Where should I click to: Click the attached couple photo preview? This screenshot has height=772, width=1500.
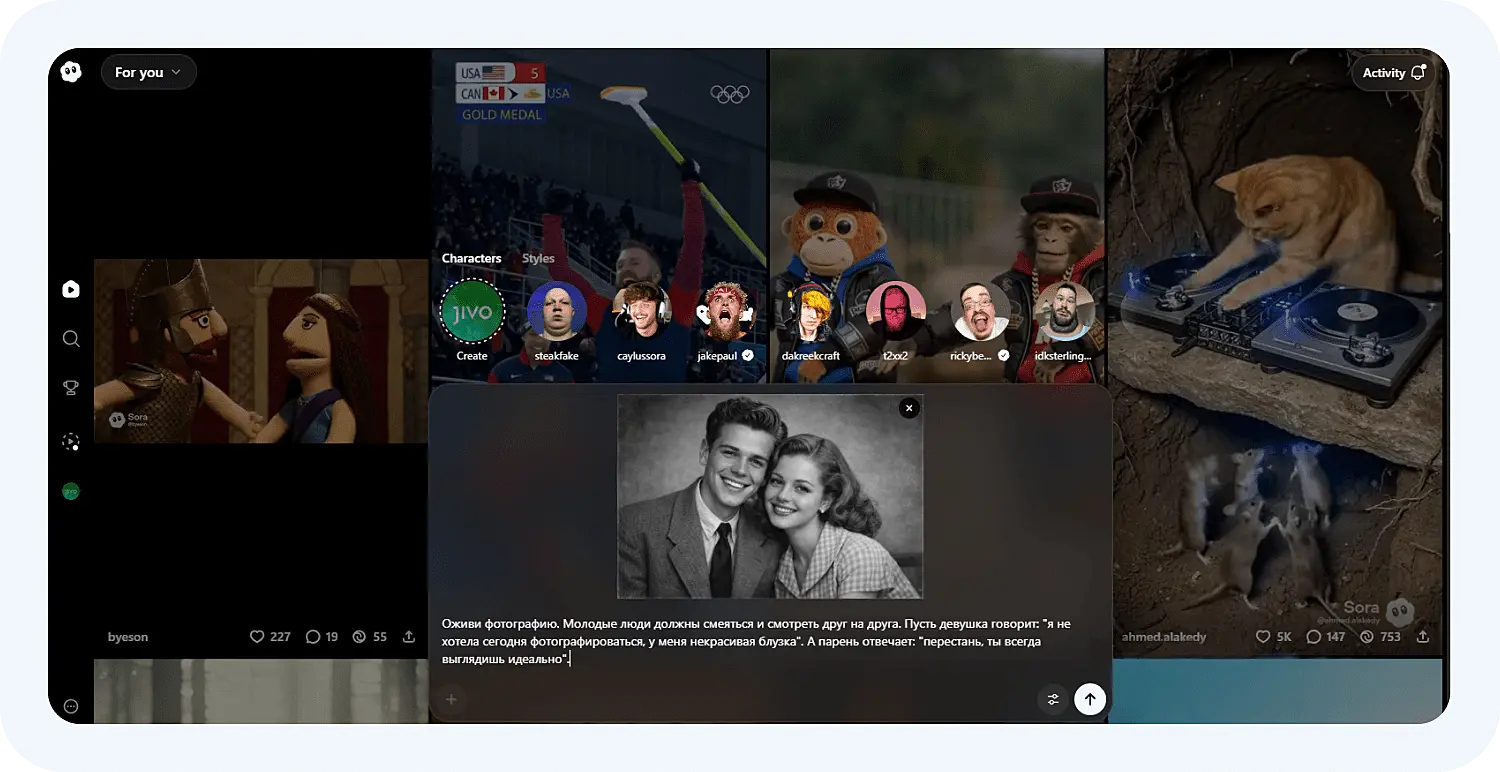770,496
